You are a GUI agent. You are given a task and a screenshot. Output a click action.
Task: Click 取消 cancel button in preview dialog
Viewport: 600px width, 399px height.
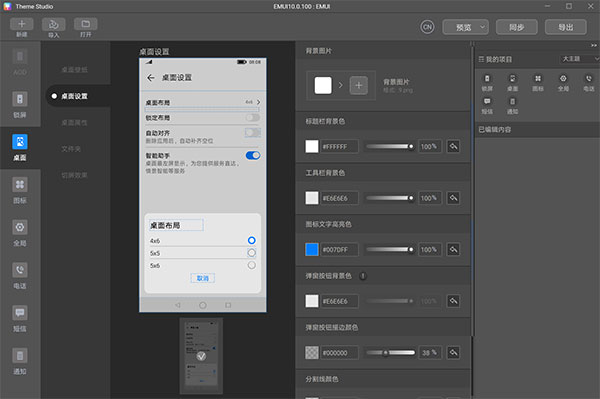203,278
